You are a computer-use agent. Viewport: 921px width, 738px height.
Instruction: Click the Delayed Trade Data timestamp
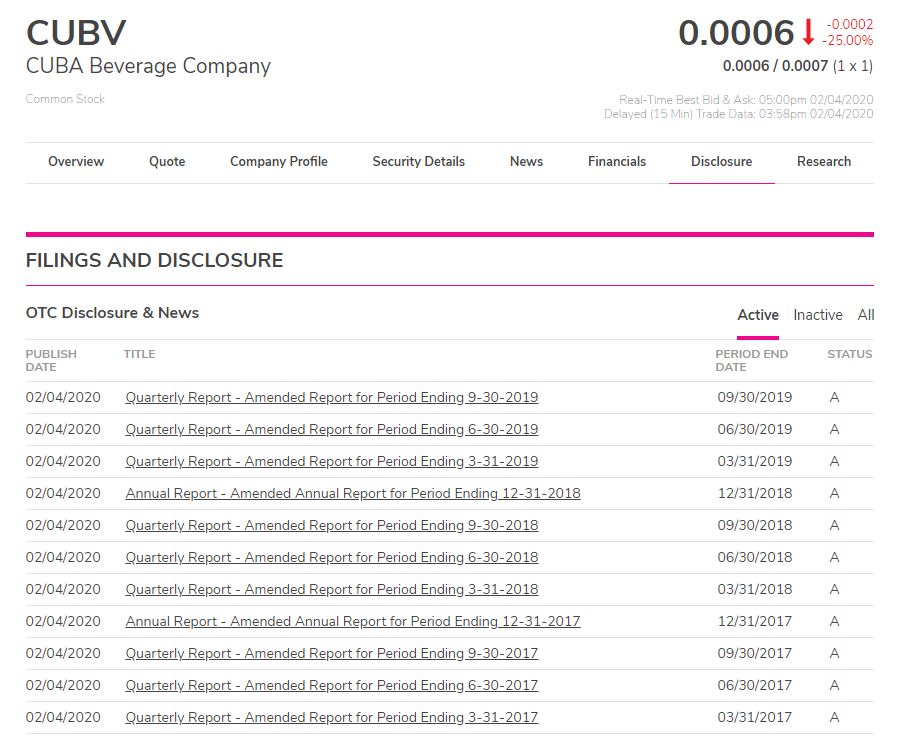[x=738, y=114]
